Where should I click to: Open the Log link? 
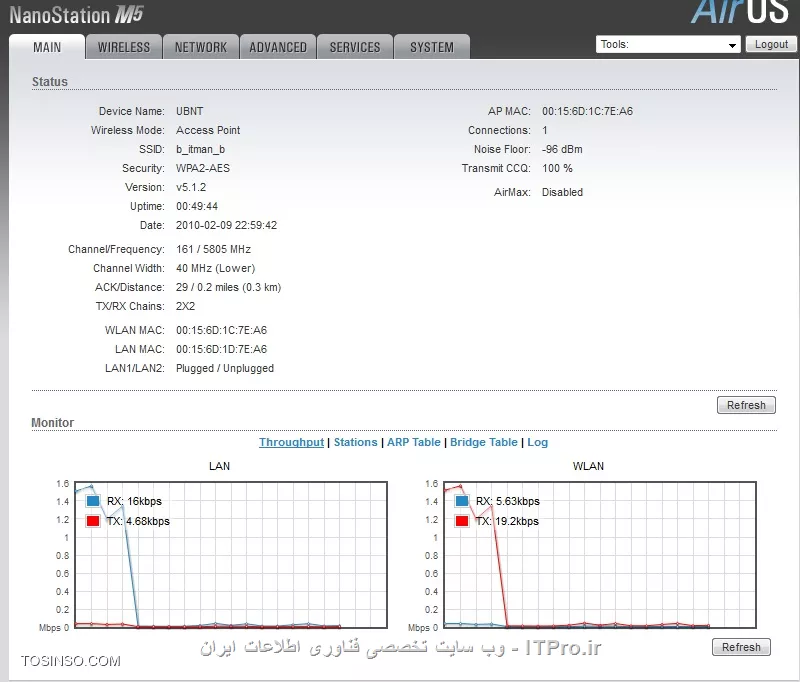coord(538,442)
